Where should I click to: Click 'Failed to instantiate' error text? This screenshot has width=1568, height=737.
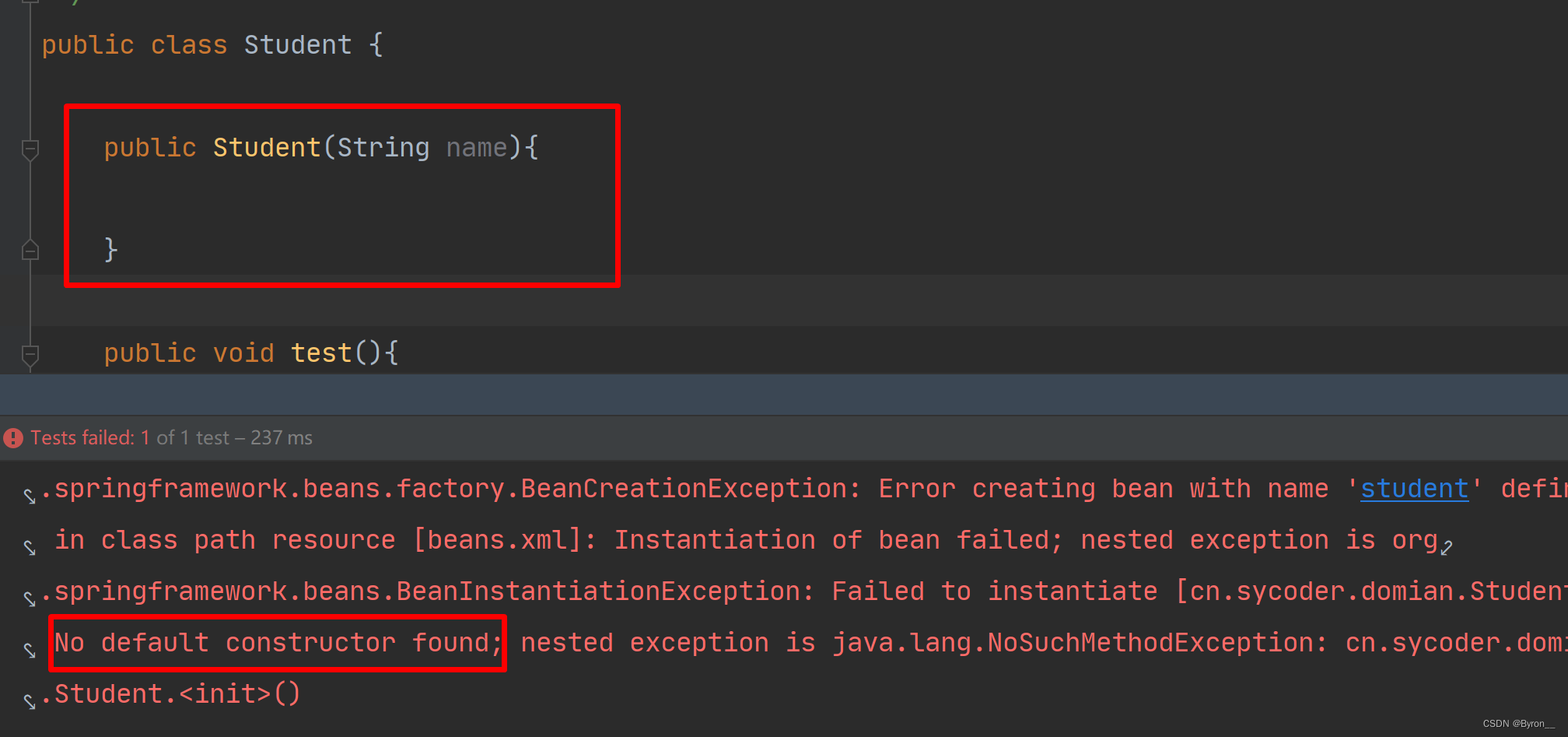[x=995, y=591]
